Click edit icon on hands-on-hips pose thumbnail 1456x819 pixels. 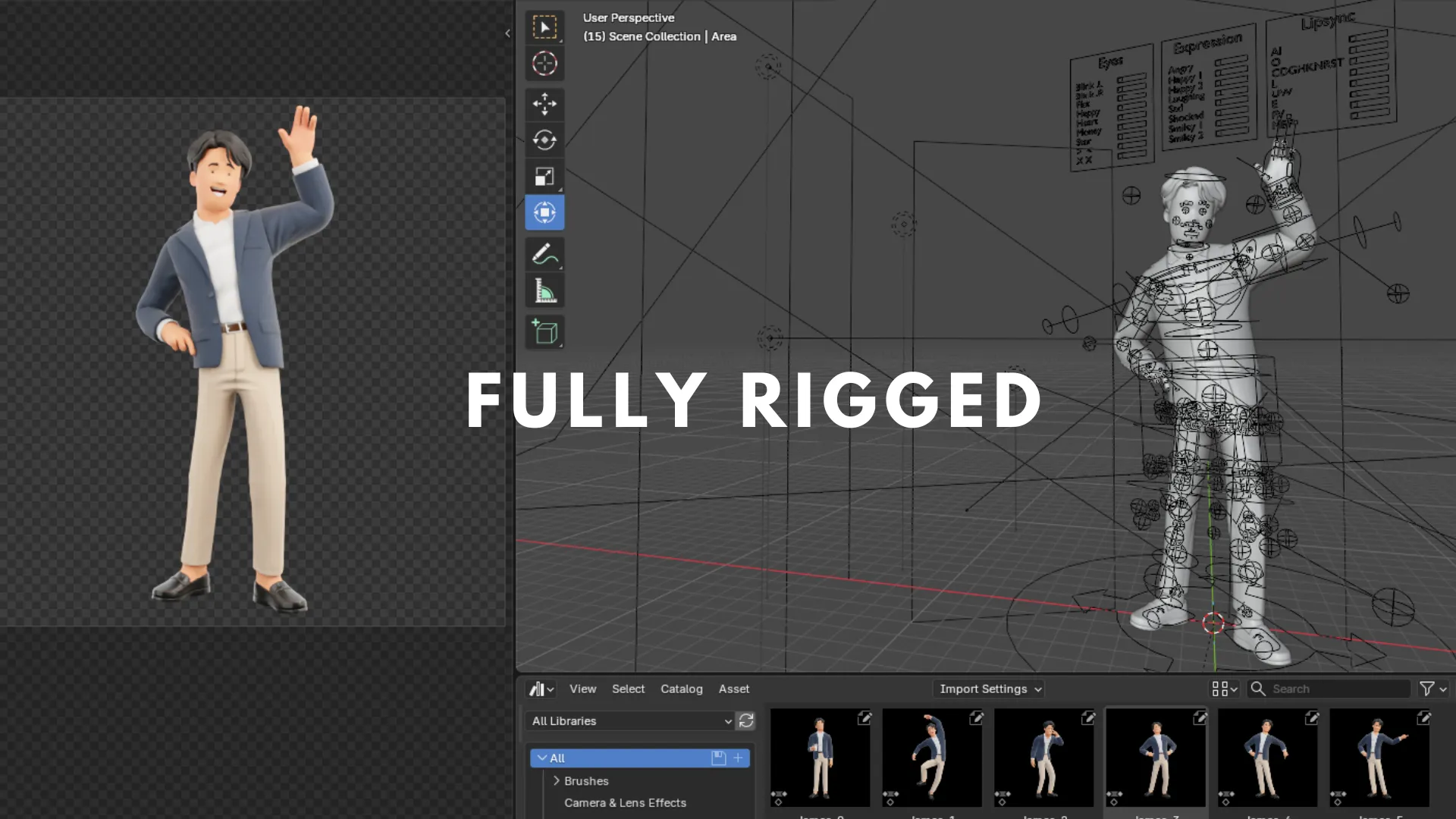(x=1200, y=717)
